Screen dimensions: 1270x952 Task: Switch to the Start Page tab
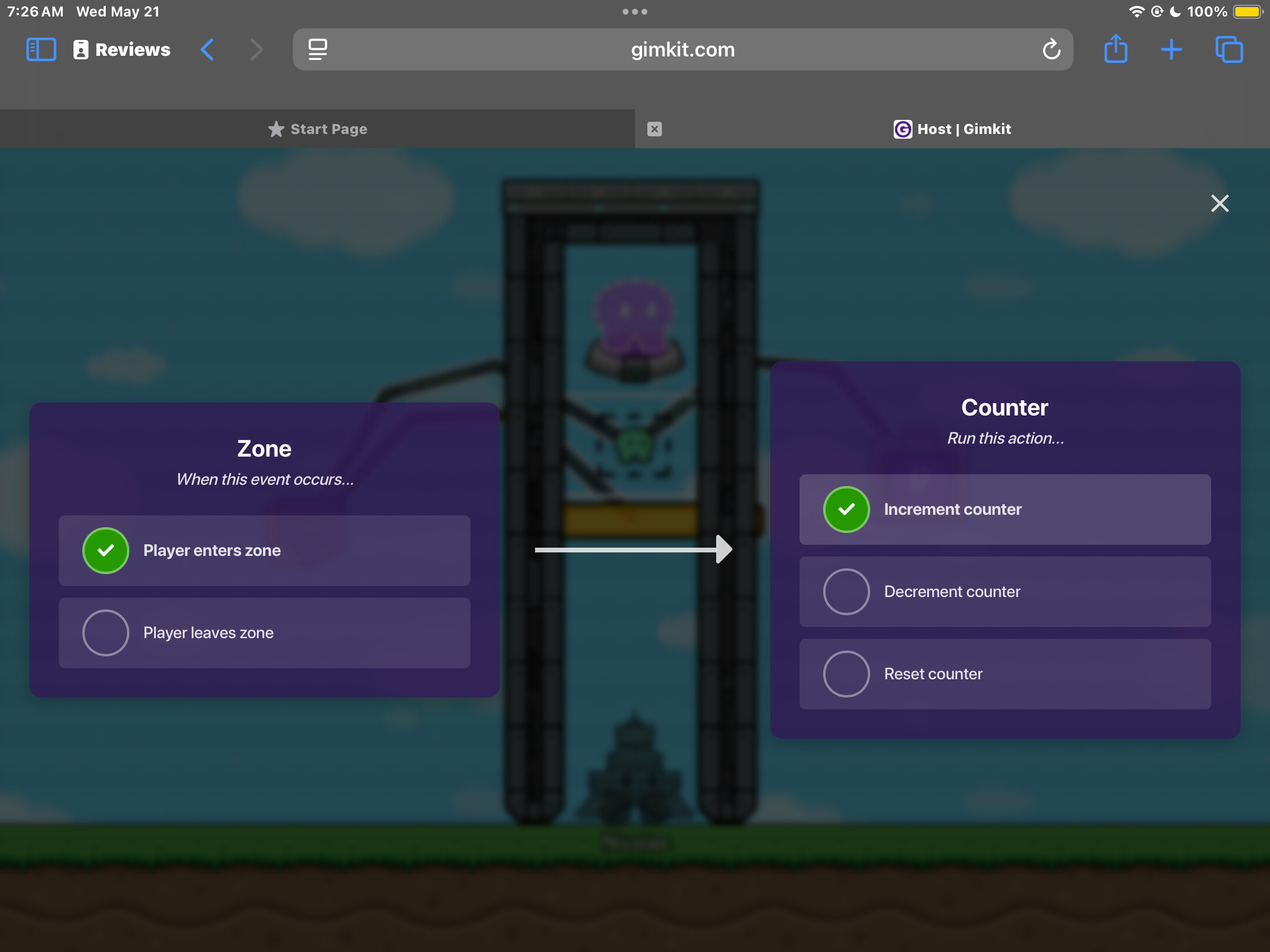click(x=317, y=129)
